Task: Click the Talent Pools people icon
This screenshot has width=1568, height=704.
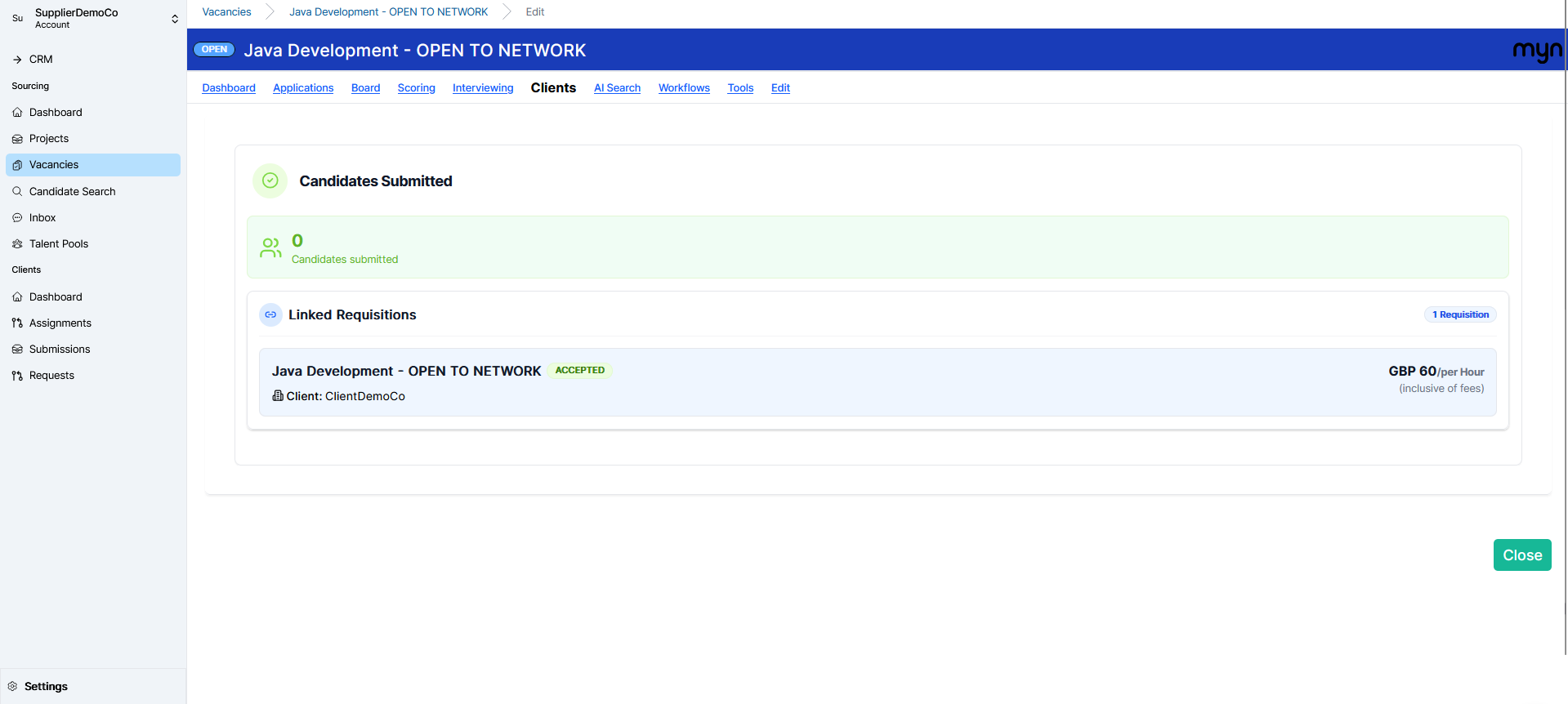Action: point(17,244)
